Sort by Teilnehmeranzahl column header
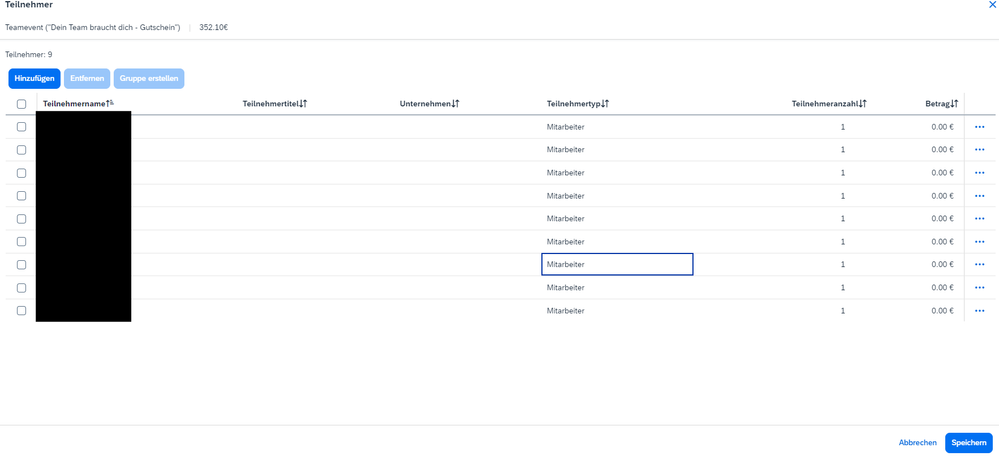 click(829, 104)
